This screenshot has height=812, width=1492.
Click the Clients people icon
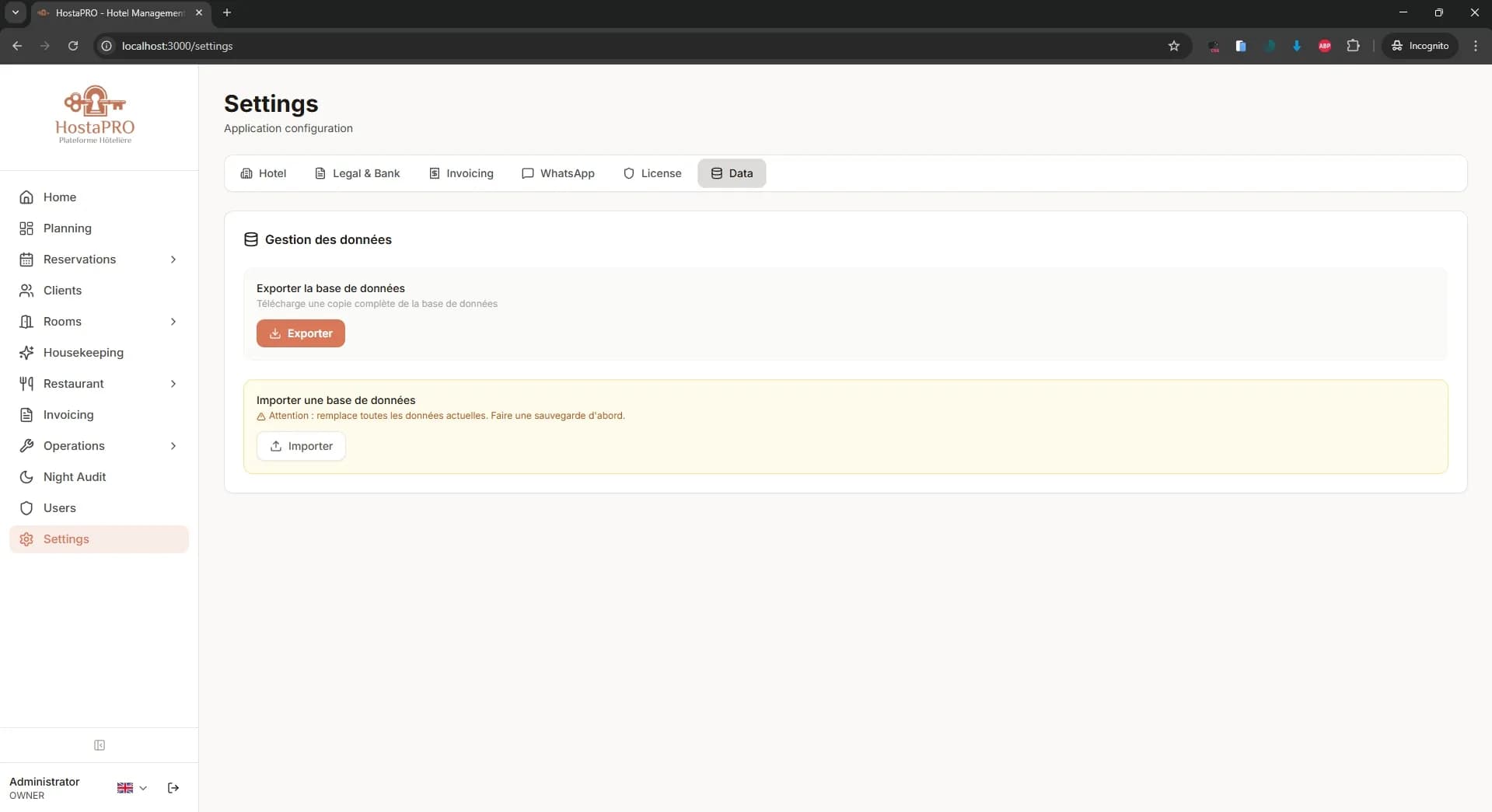[26, 291]
